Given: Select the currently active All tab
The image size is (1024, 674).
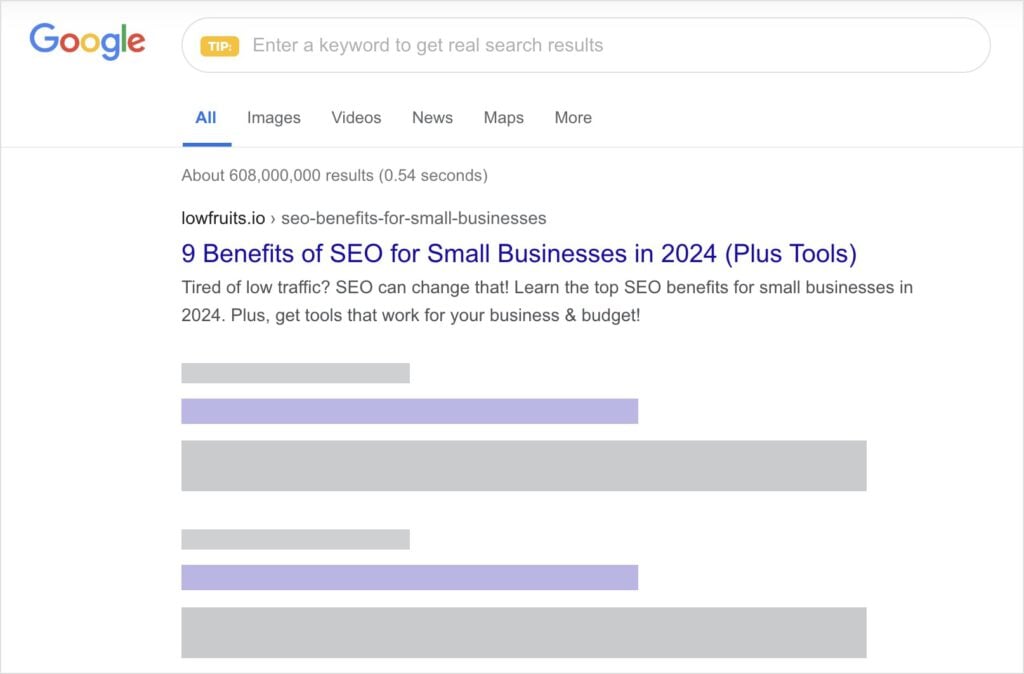Looking at the screenshot, I should [206, 117].
